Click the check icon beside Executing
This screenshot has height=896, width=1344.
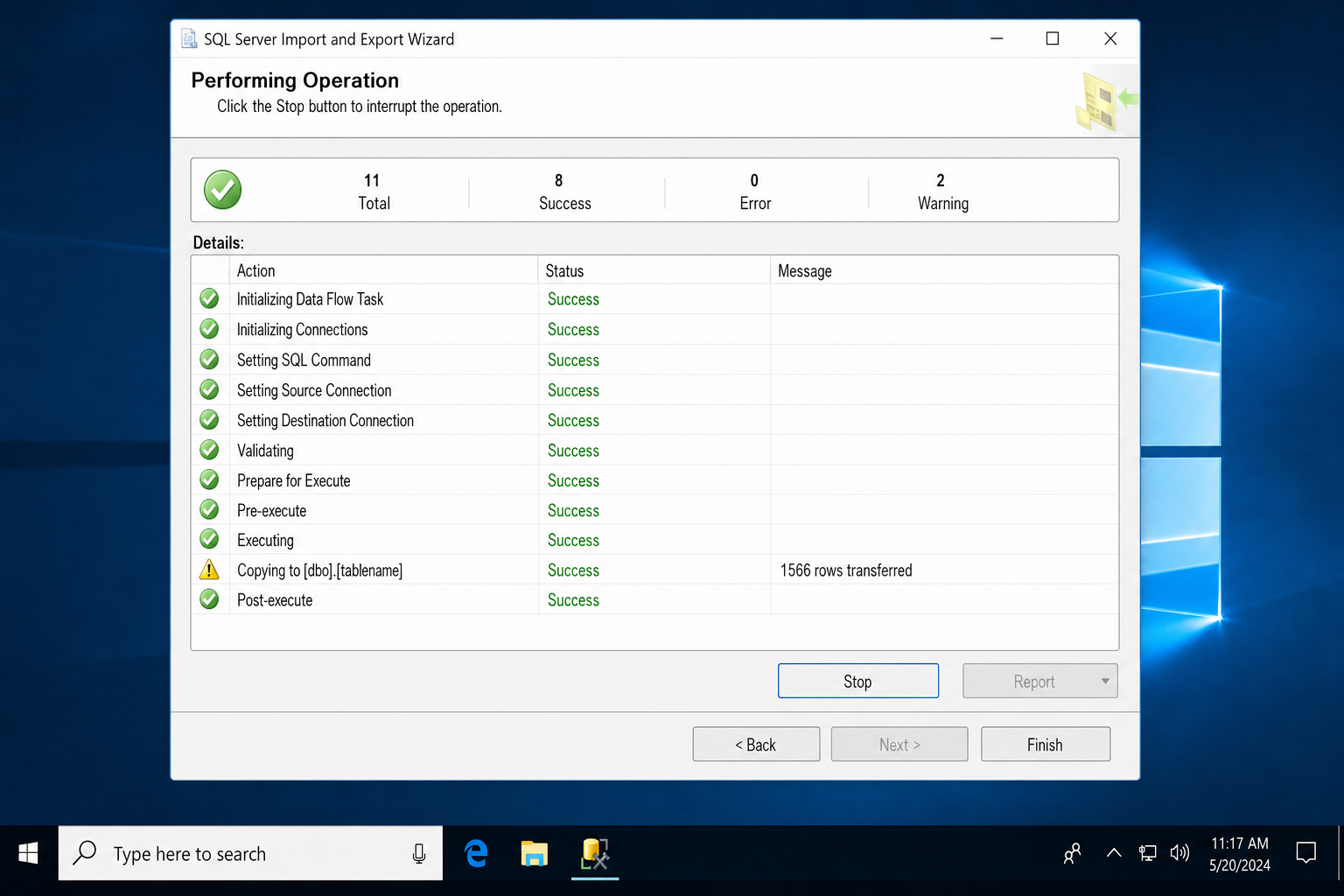tap(209, 539)
